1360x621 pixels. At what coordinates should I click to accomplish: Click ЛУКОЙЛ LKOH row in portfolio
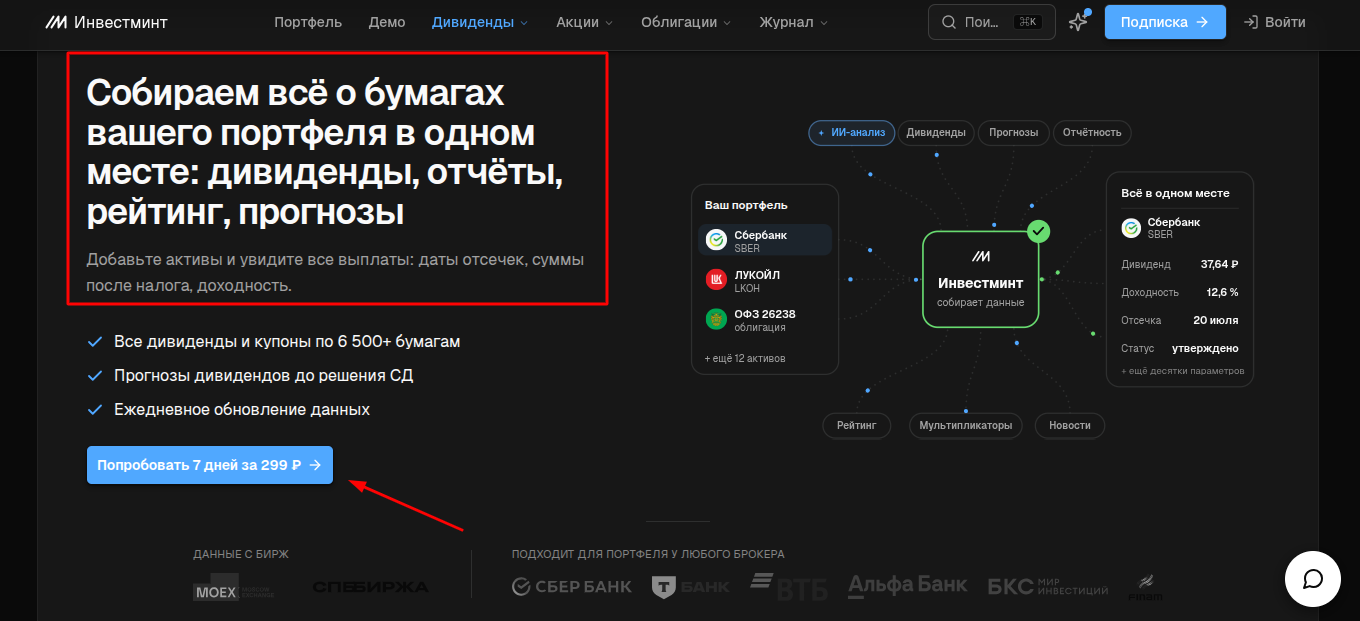[x=765, y=280]
